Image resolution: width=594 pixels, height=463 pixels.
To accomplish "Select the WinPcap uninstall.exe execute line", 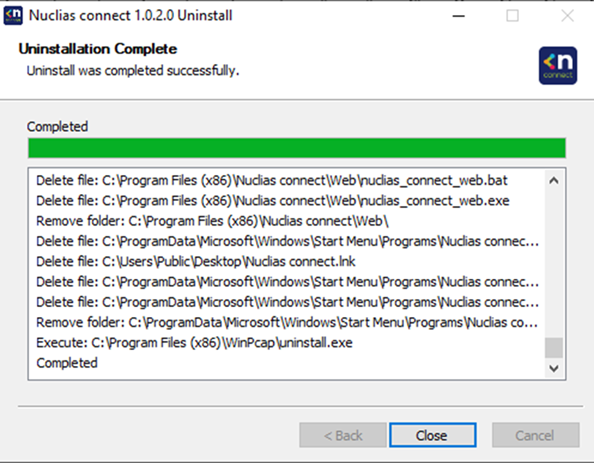I will click(194, 343).
